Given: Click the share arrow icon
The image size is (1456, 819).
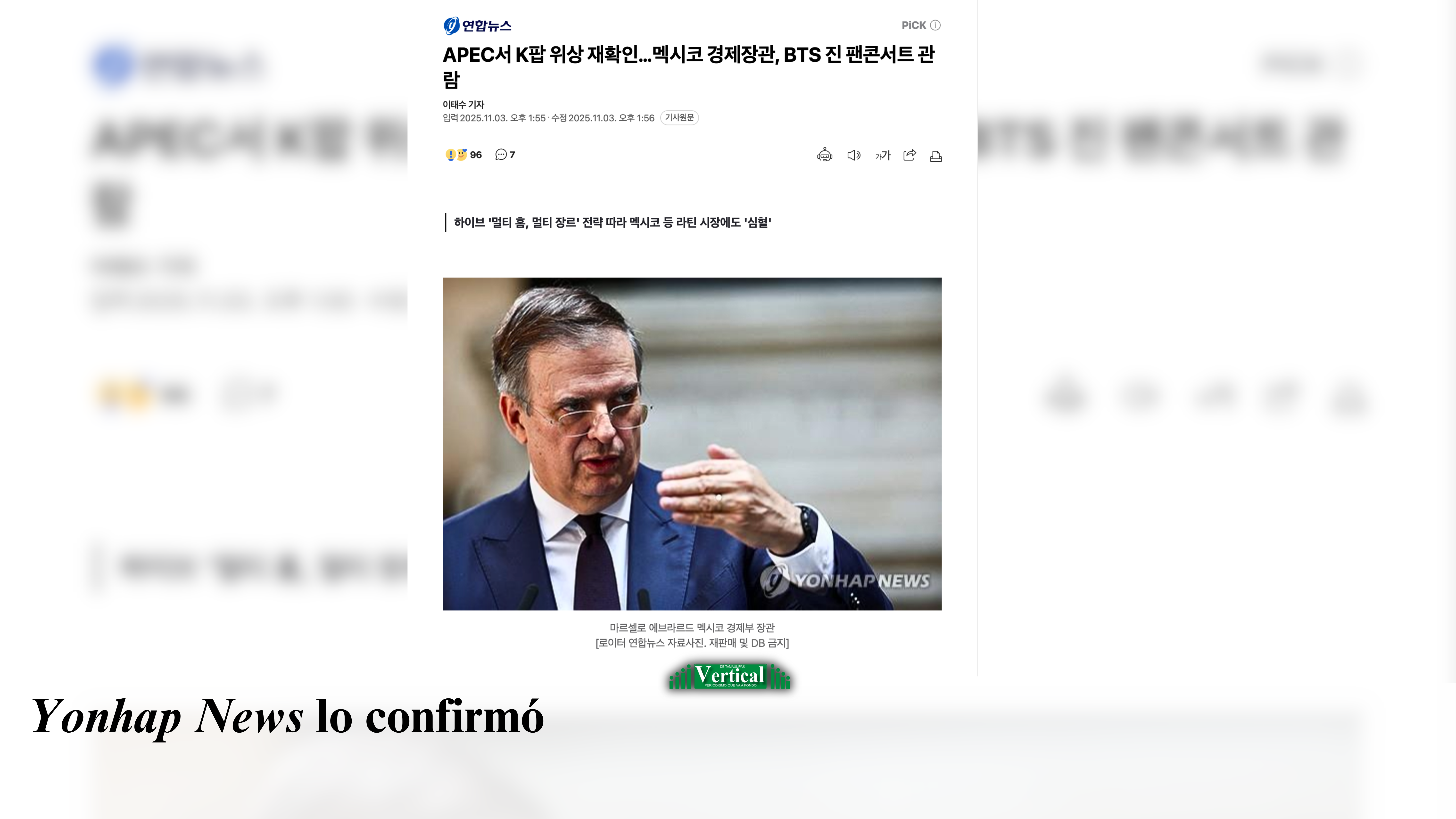Looking at the screenshot, I should 910,155.
